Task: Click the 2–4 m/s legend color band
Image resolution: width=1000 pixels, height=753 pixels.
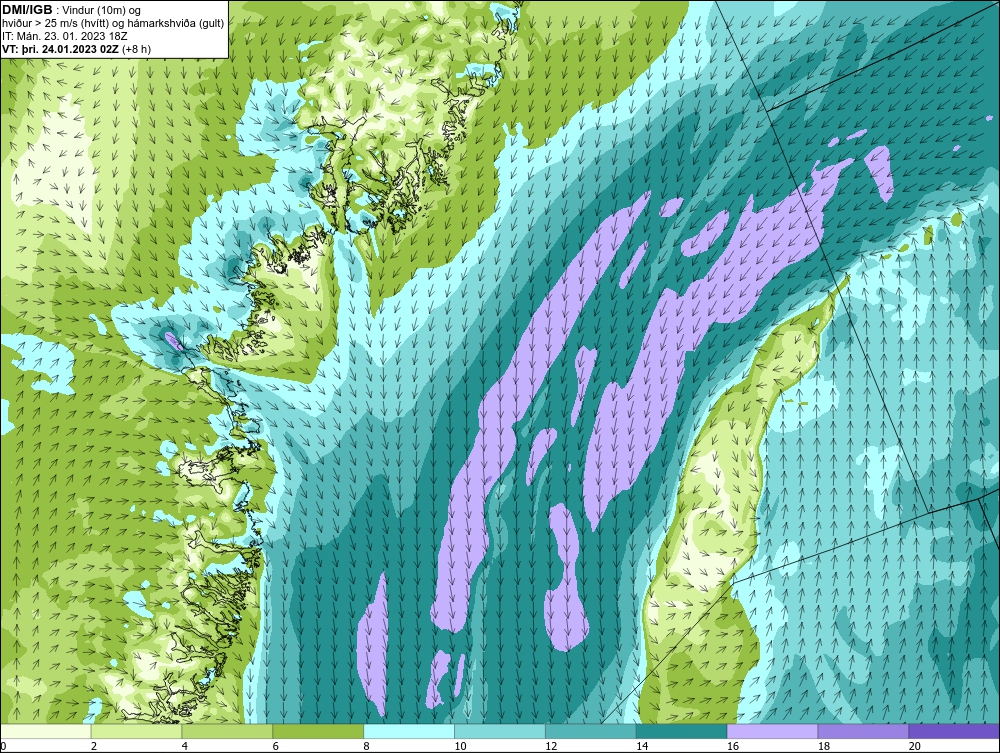Action: pyautogui.click(x=136, y=731)
